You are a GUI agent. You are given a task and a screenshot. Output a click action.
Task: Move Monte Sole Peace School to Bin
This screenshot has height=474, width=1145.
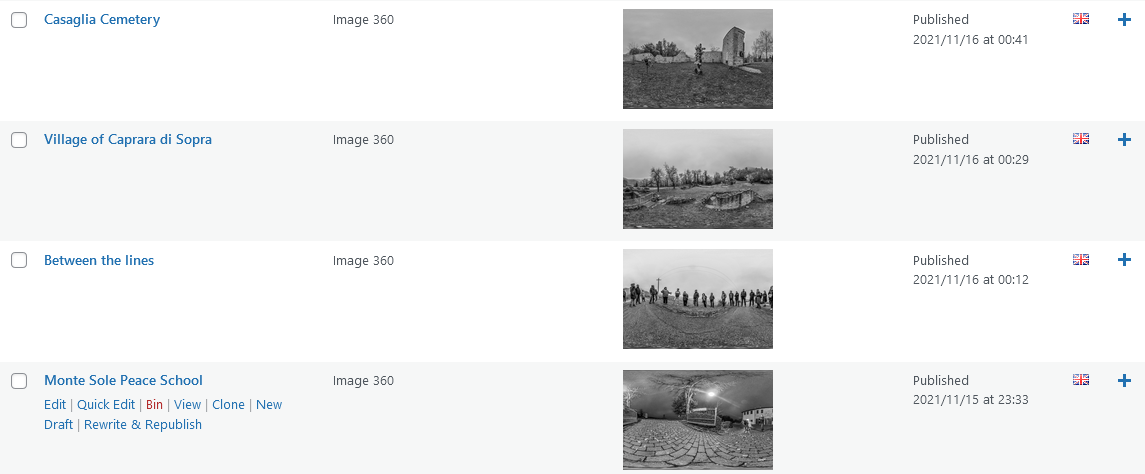[x=154, y=405]
